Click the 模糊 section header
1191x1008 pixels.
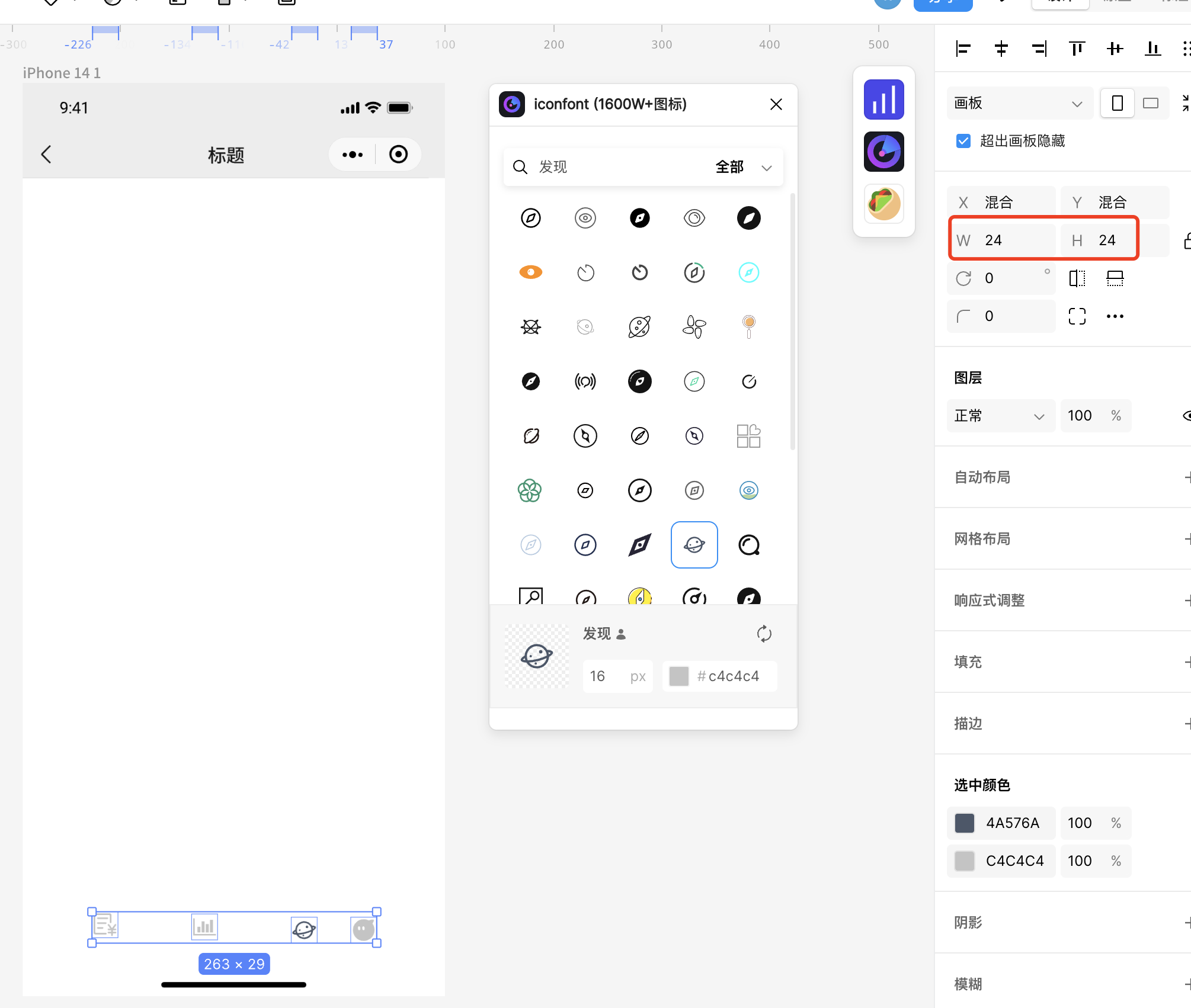968,984
